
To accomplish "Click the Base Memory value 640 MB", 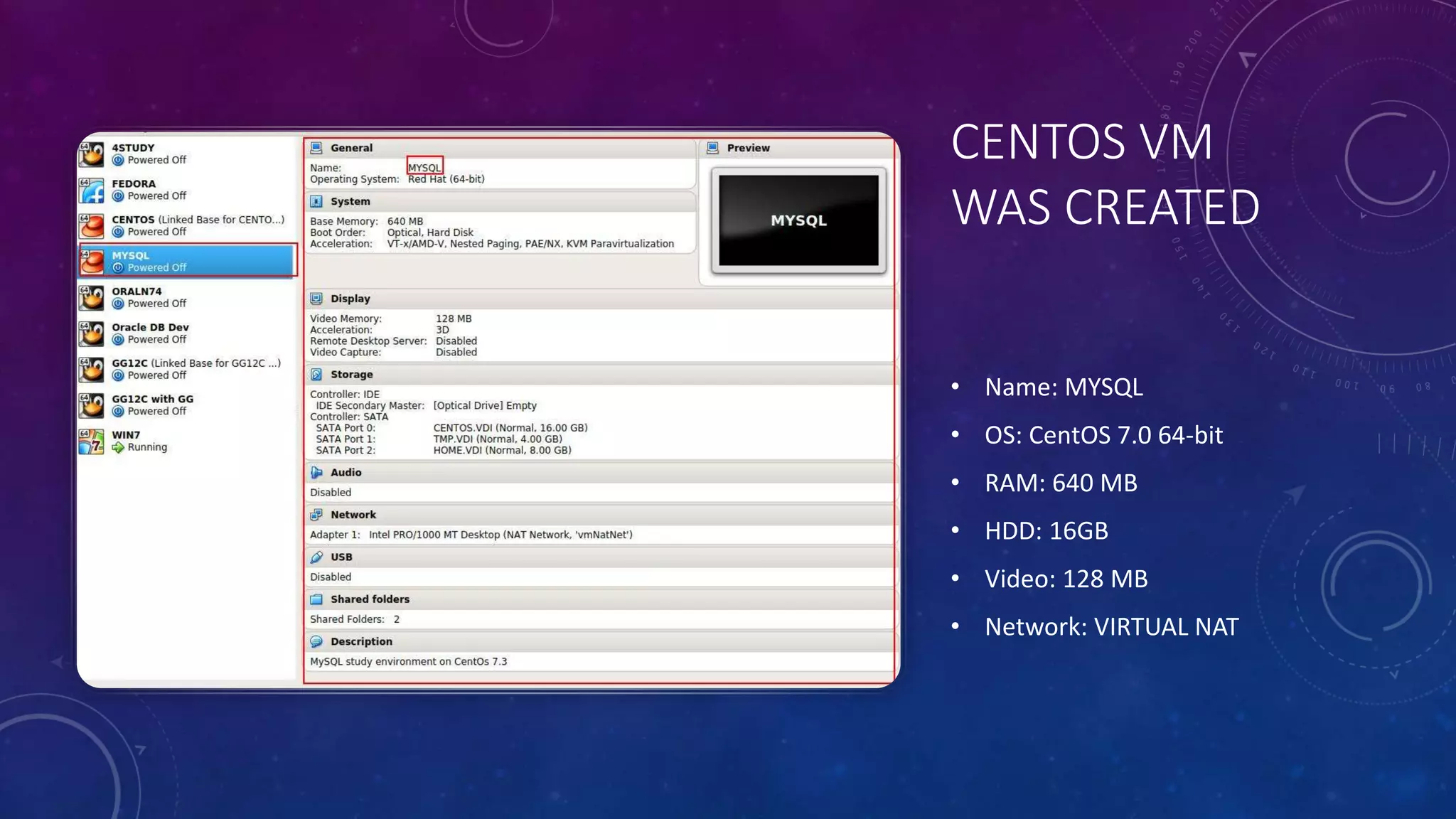I will (405, 221).
